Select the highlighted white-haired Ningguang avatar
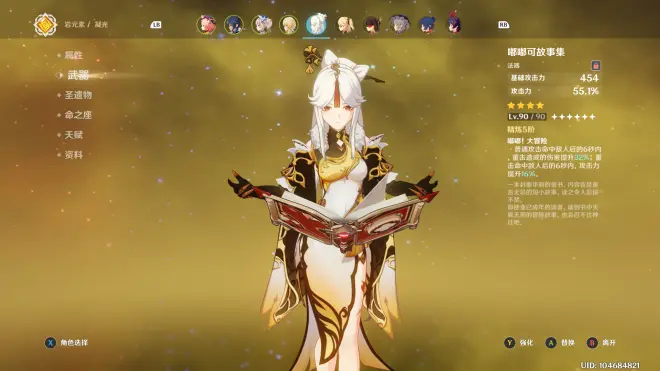Viewport: 660px width, 371px height. 317,24
